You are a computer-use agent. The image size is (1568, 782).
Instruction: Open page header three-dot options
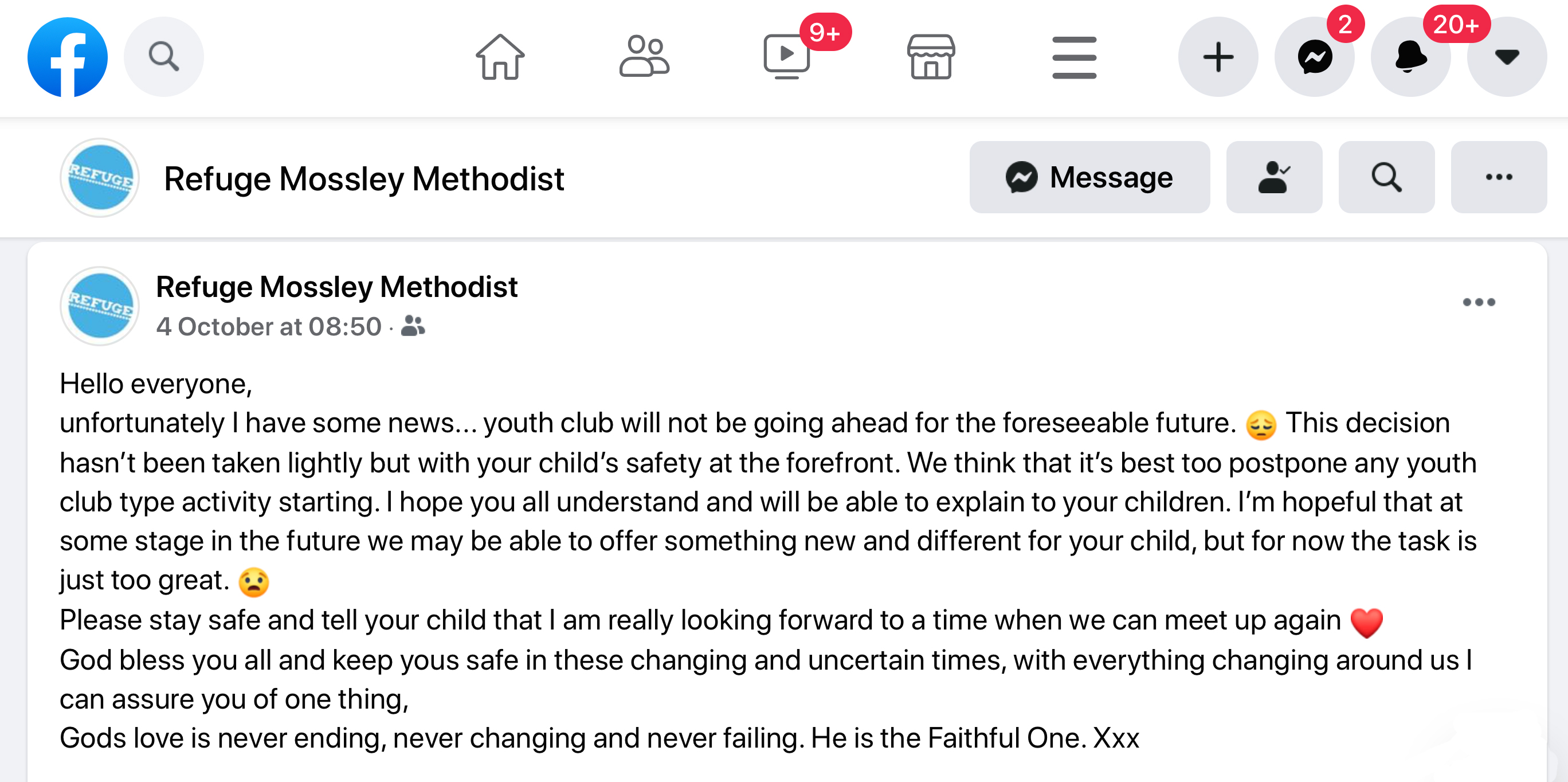(x=1499, y=177)
